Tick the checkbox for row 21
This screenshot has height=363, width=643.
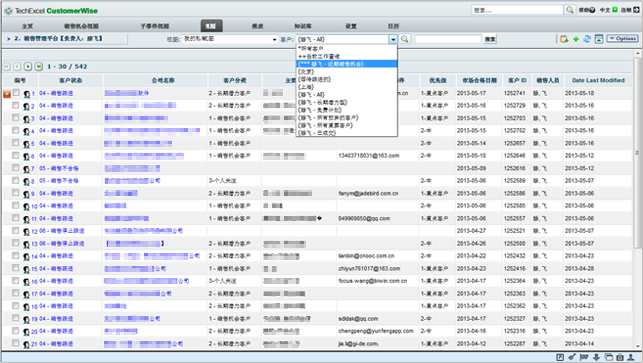16,343
